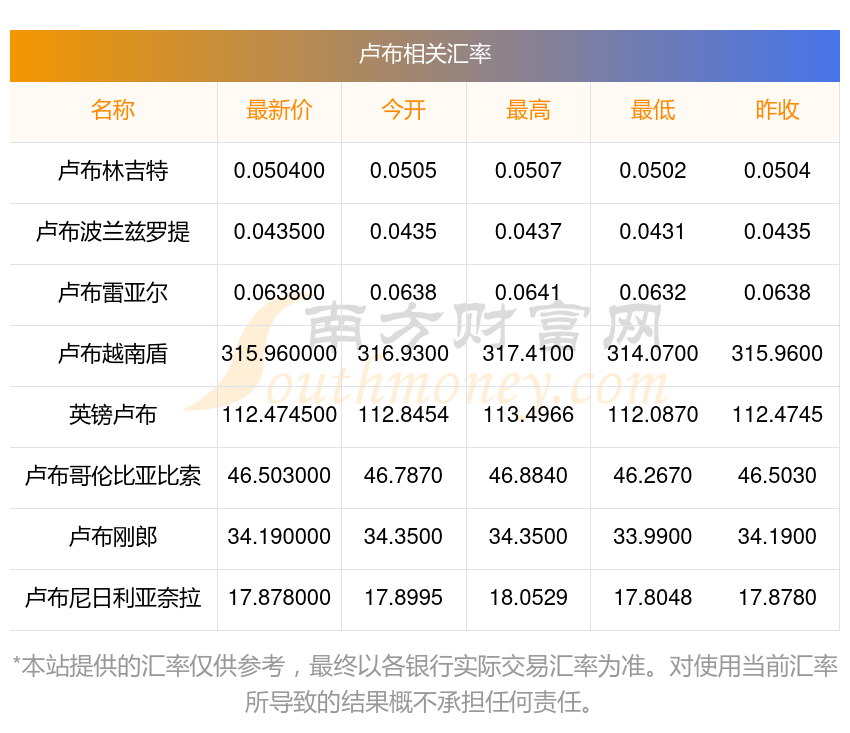The image size is (850, 733).
Task: Select the 卢布越南盾 row name
Action: point(113,354)
